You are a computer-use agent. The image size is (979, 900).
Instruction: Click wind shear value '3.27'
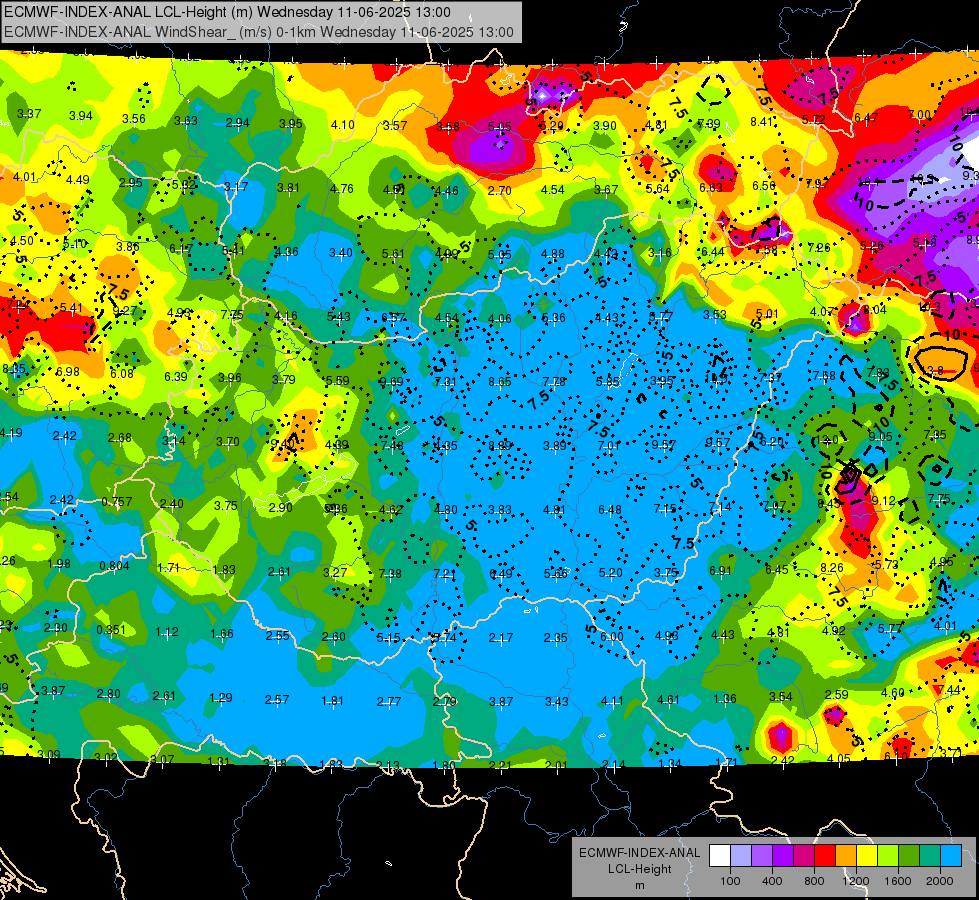tap(335, 572)
